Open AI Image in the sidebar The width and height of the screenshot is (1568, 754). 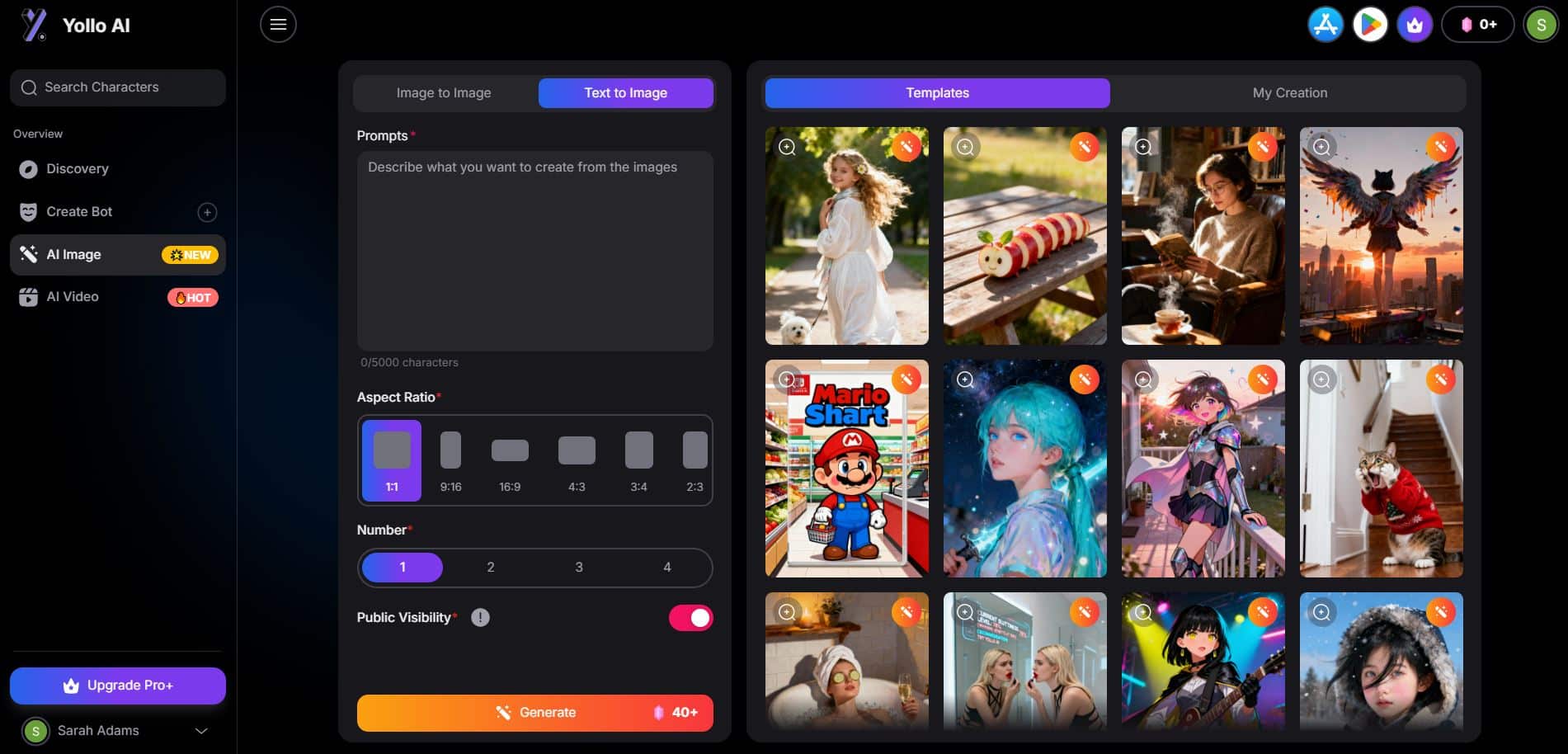click(118, 255)
